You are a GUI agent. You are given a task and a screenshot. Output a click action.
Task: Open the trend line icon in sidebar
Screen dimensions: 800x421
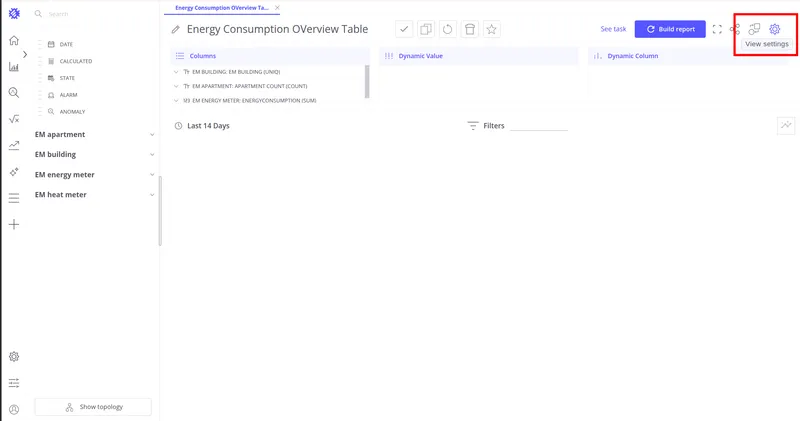(x=14, y=145)
